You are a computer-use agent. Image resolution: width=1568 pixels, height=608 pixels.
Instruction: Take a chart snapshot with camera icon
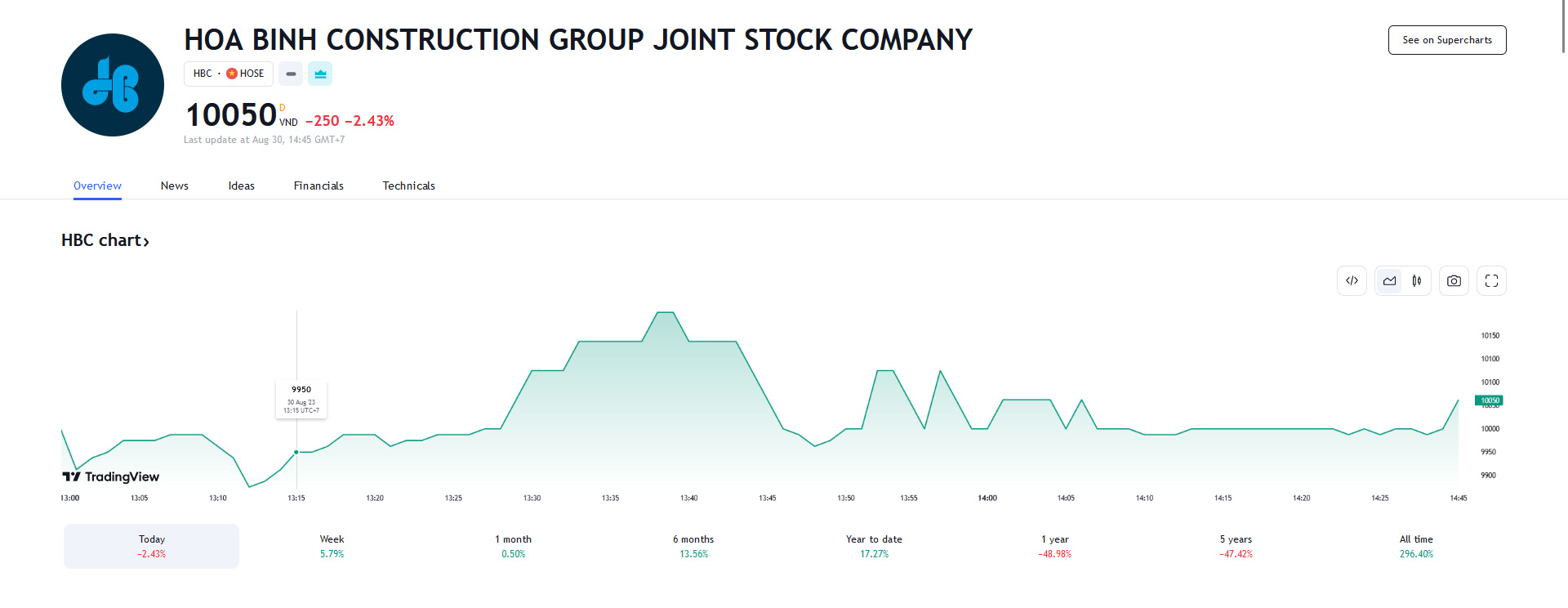click(x=1454, y=281)
